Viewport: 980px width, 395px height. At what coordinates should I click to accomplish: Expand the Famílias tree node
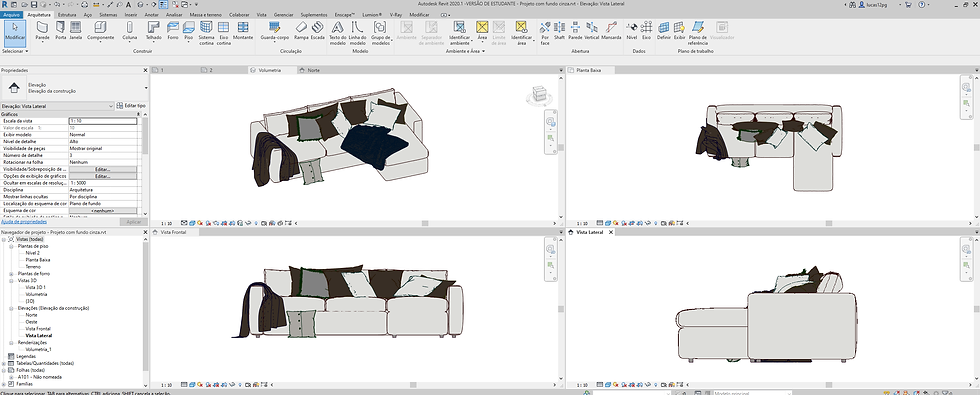(4, 384)
